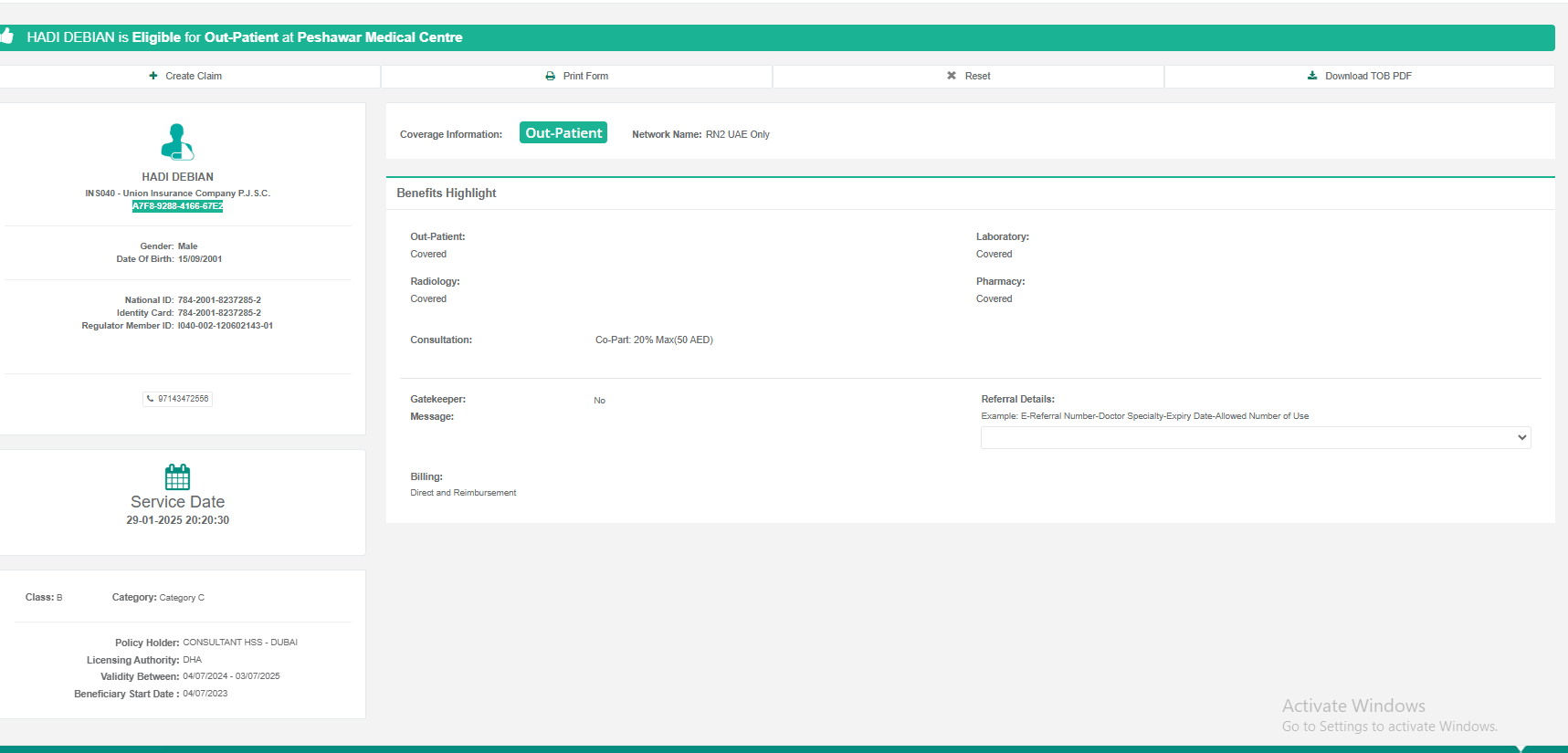Click the calendar icon above Service Date
The width and height of the screenshot is (1568, 753).
pyautogui.click(x=177, y=476)
